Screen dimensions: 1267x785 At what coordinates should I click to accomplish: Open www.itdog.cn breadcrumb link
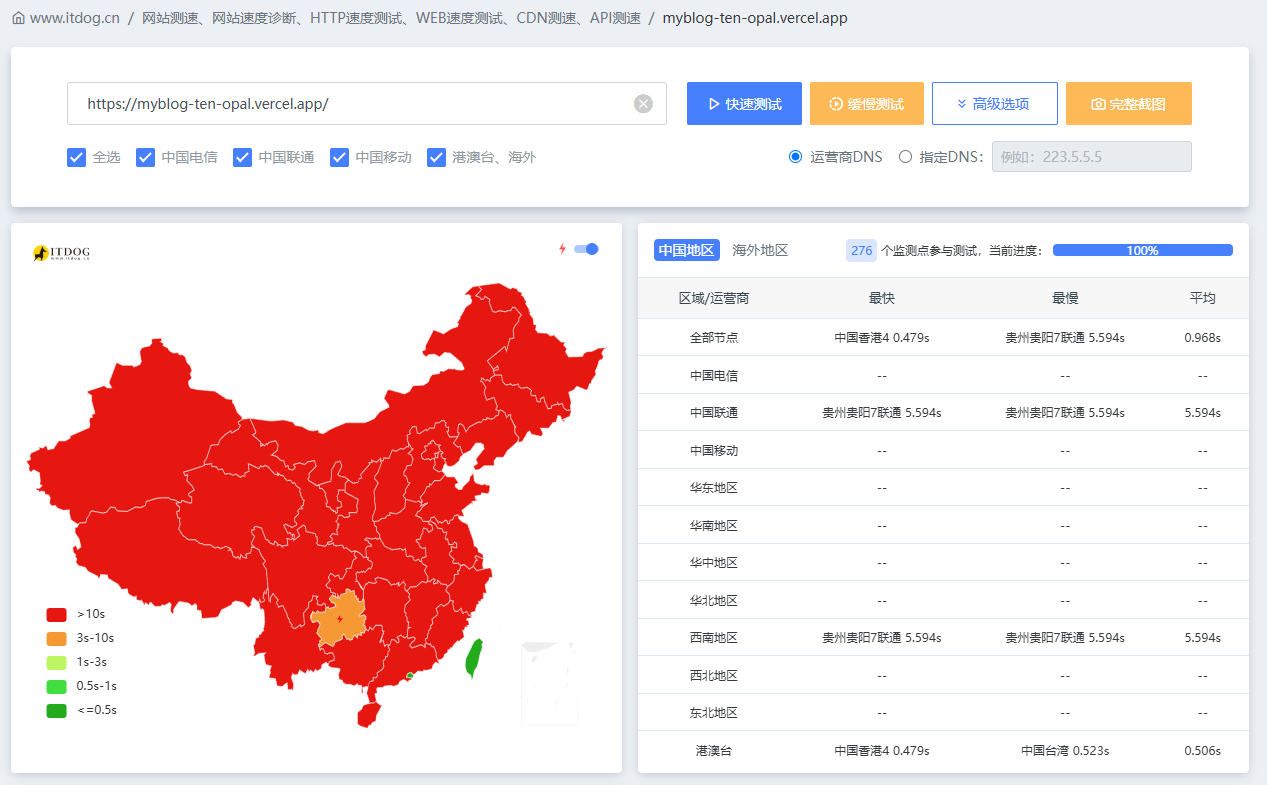75,18
